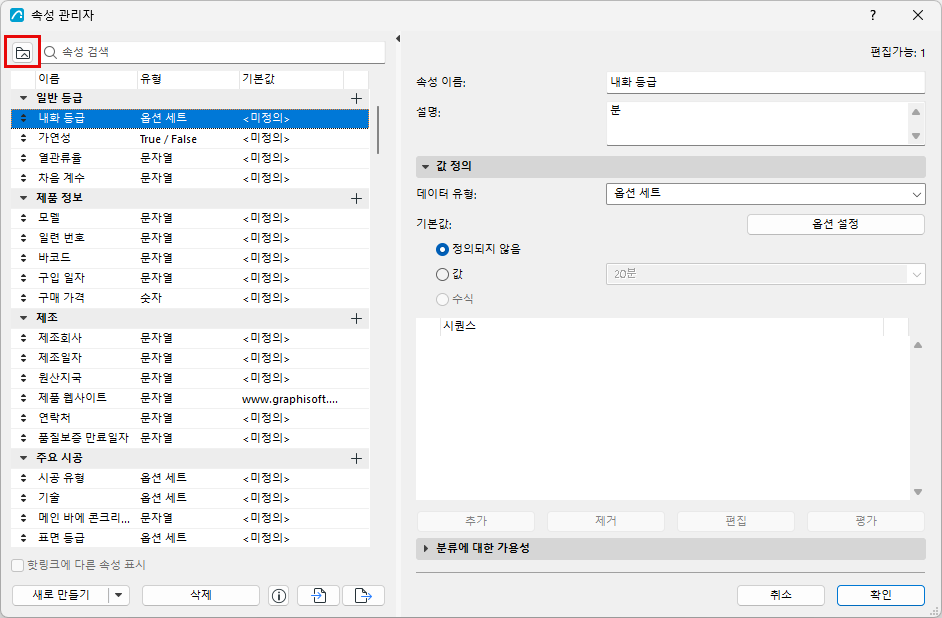Open the 데이터 유형 dropdown
Viewport: 942px width, 618px height.
765,194
